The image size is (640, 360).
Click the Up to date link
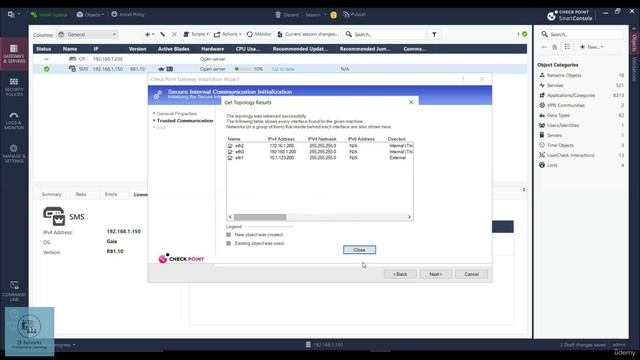pyautogui.click(x=283, y=69)
